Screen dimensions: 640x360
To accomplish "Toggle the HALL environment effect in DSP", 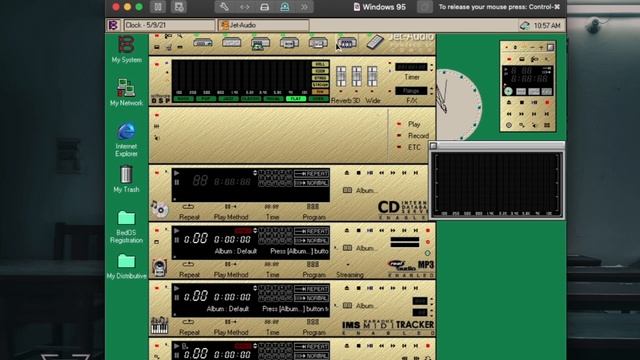I will click(x=320, y=64).
